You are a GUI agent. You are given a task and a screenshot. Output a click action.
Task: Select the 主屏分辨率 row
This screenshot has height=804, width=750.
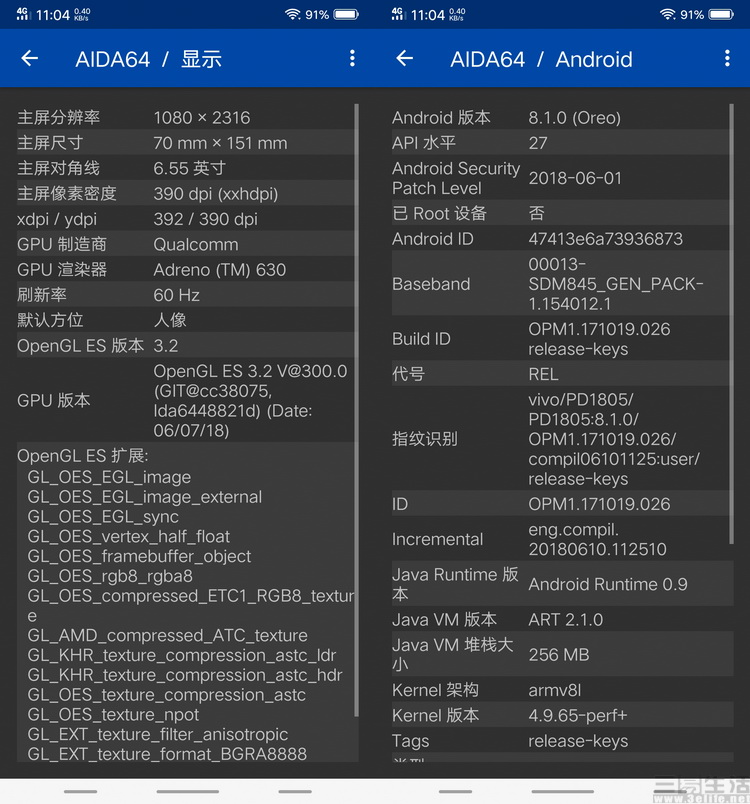click(x=185, y=118)
